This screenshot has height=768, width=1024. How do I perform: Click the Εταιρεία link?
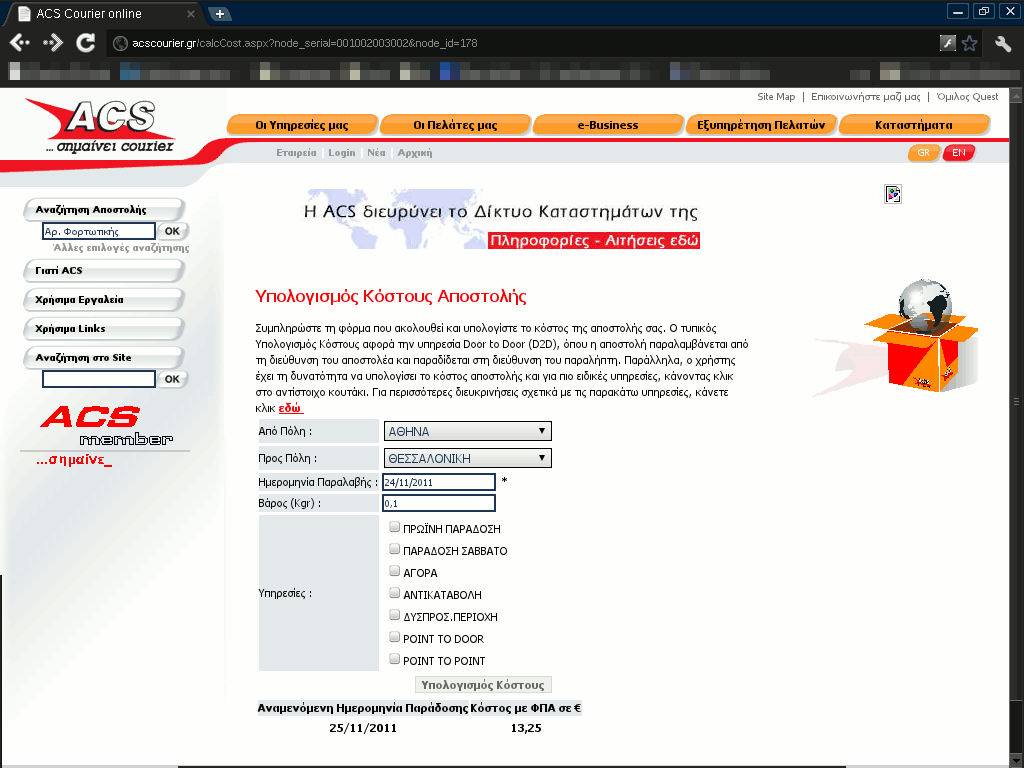point(296,153)
